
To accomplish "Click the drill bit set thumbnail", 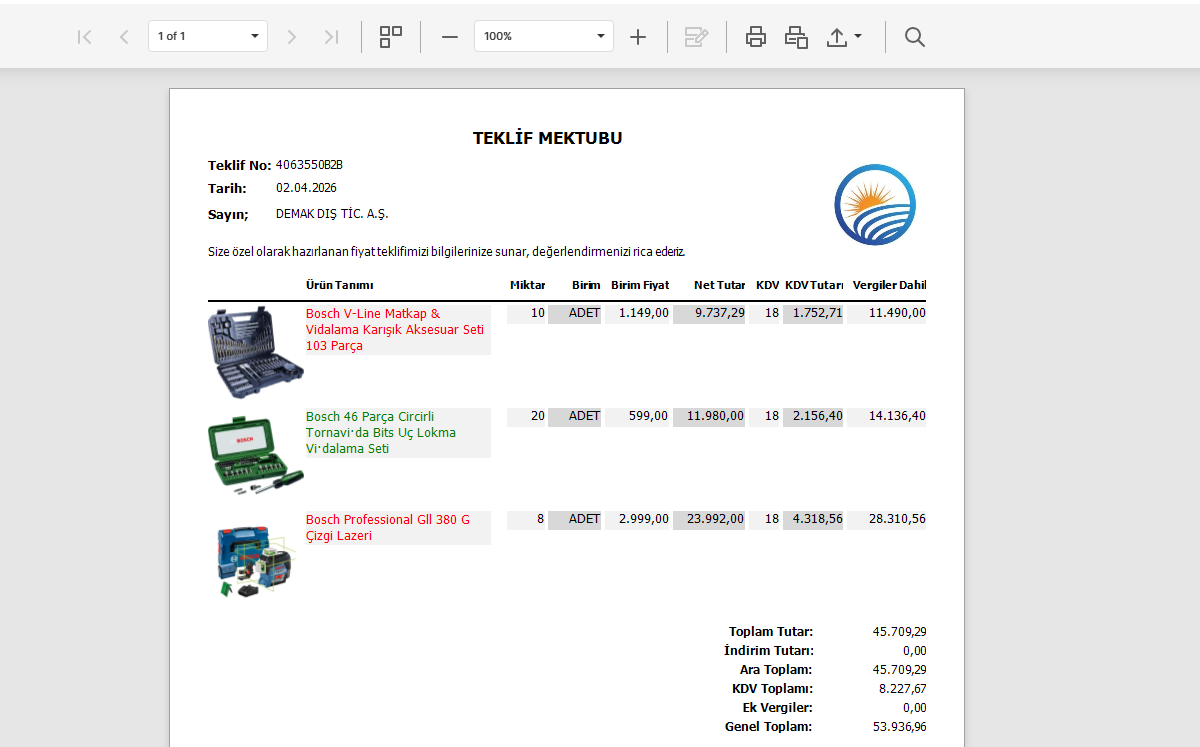I will coord(255,353).
